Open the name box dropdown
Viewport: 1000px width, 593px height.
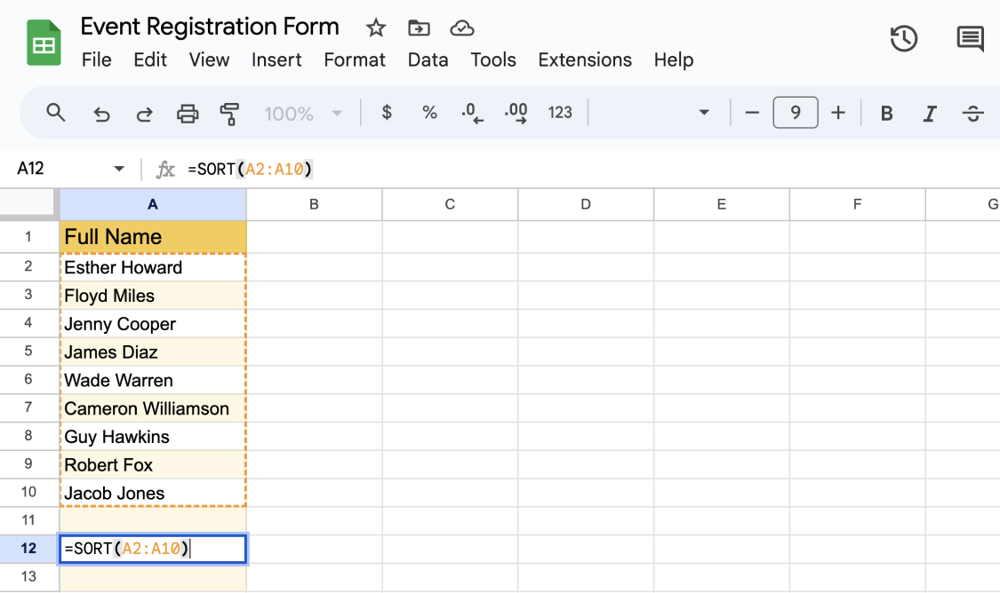[119, 169]
